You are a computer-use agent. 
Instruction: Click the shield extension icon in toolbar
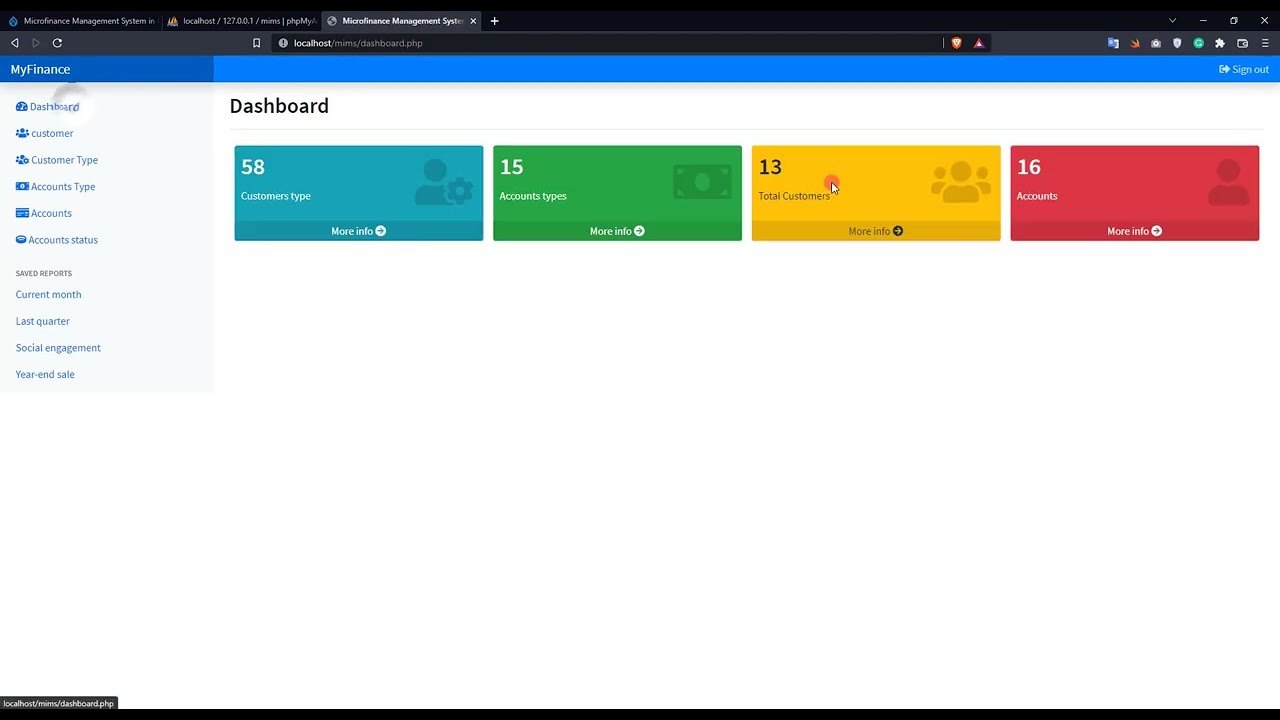point(1177,43)
